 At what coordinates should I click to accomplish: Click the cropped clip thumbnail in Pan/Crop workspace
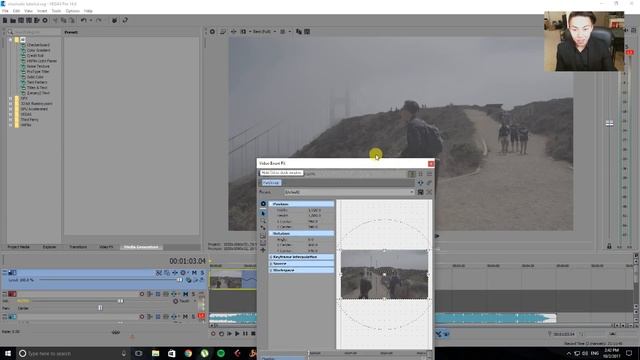[384, 275]
